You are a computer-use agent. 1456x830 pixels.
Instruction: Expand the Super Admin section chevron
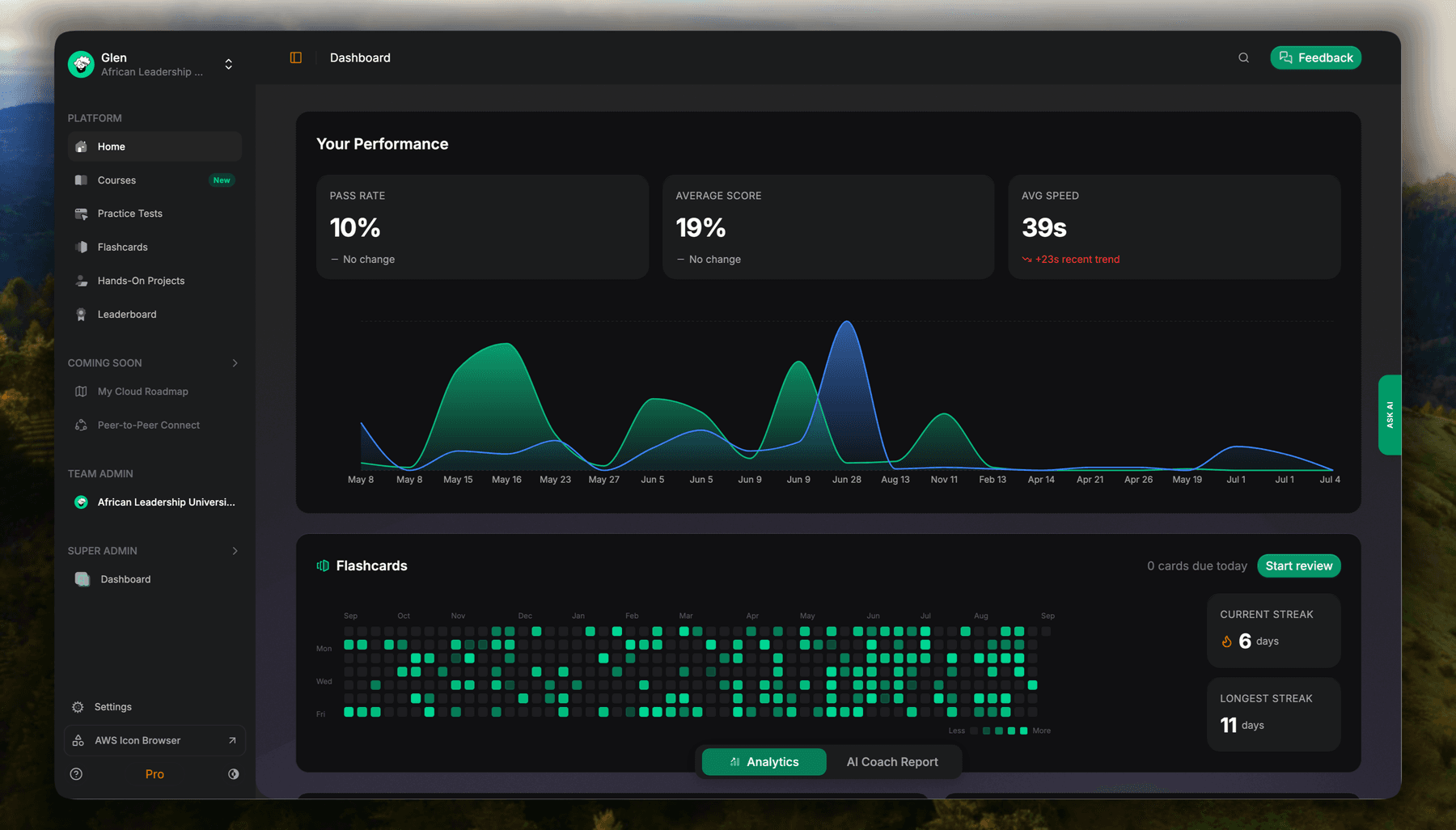click(x=235, y=551)
